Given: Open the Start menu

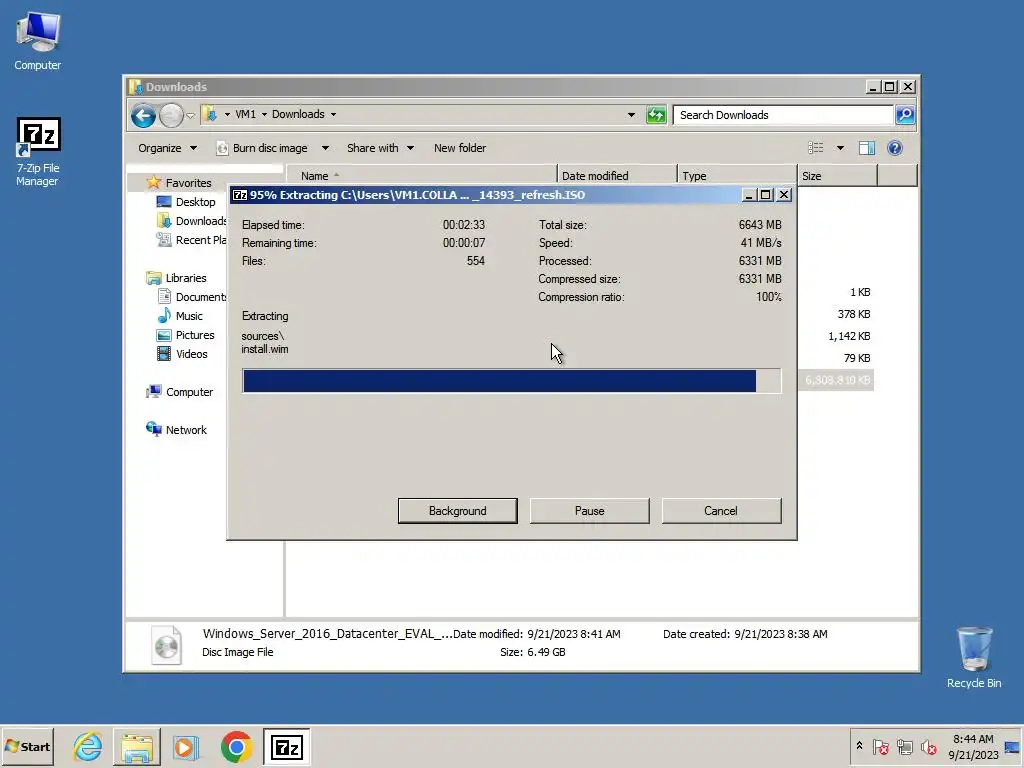Looking at the screenshot, I should point(27,746).
